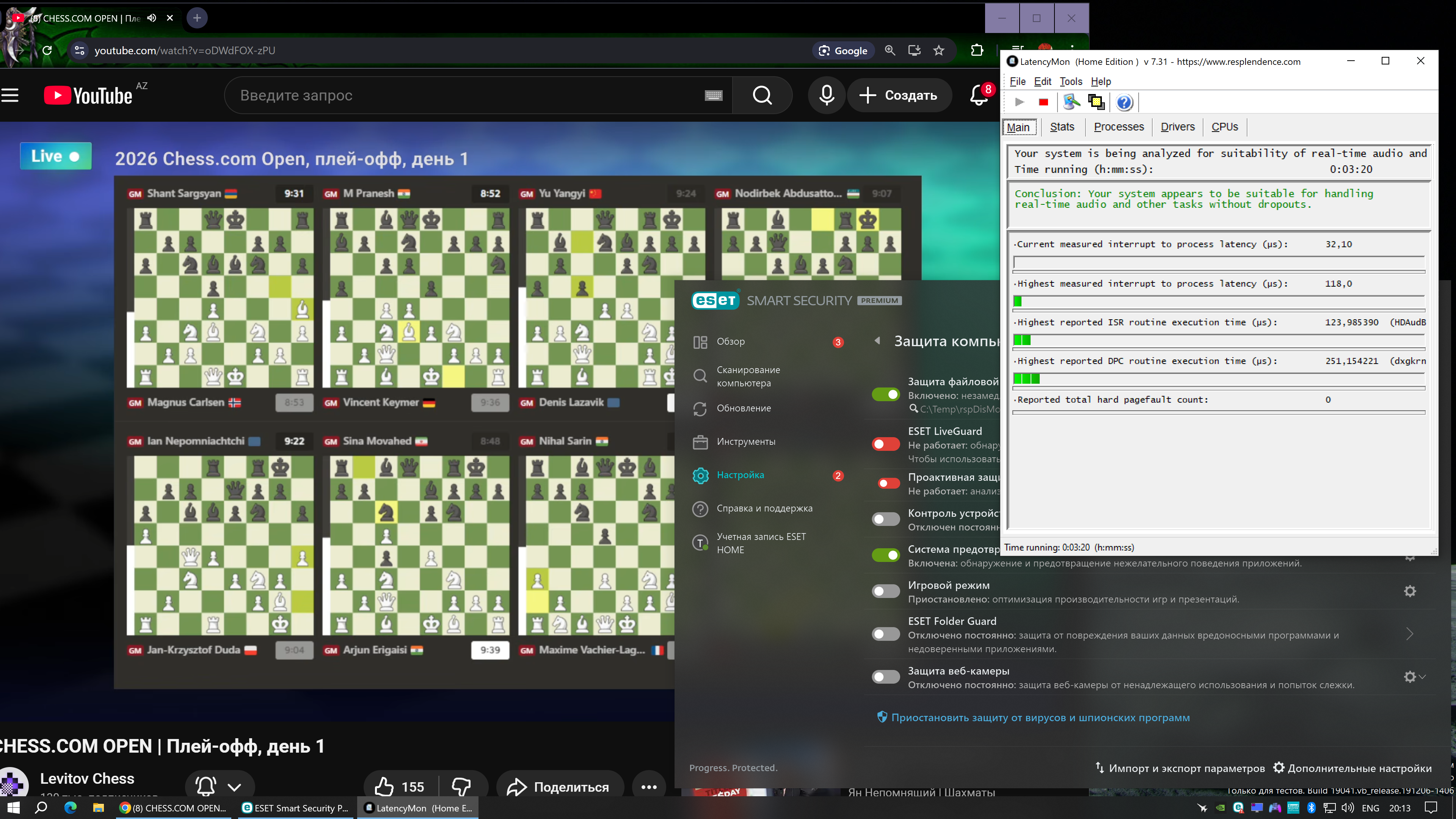Click the yellow overlapping windows icon in LatencyMon
The image size is (1456, 819).
[1096, 102]
